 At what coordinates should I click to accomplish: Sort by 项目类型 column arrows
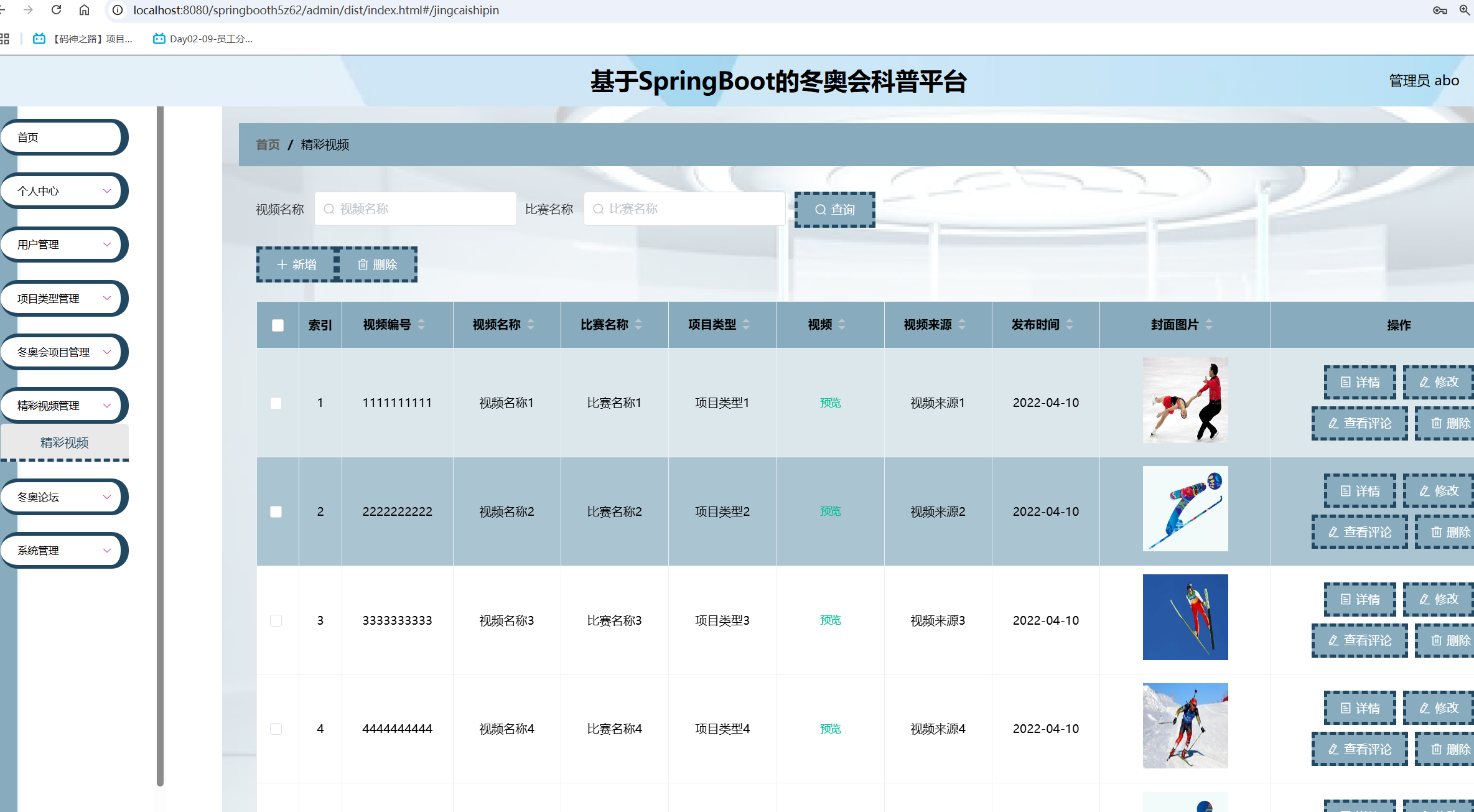(x=746, y=324)
